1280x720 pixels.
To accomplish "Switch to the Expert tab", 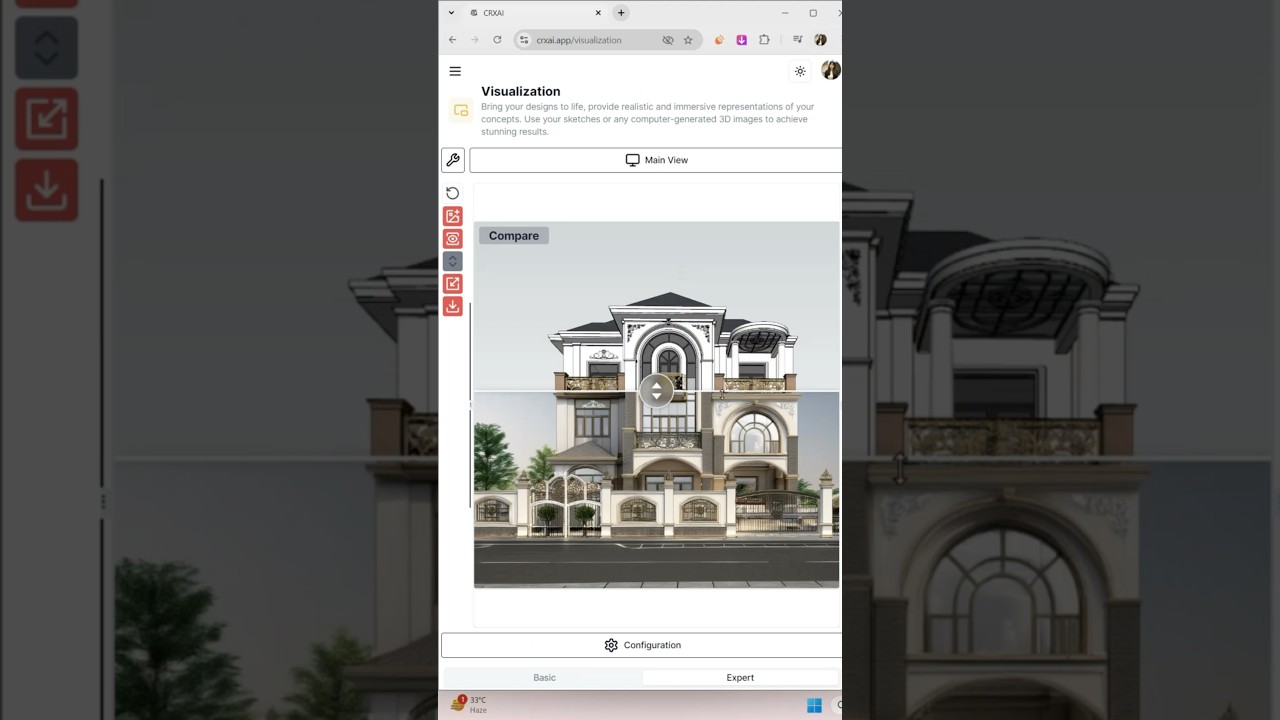I will click(740, 677).
